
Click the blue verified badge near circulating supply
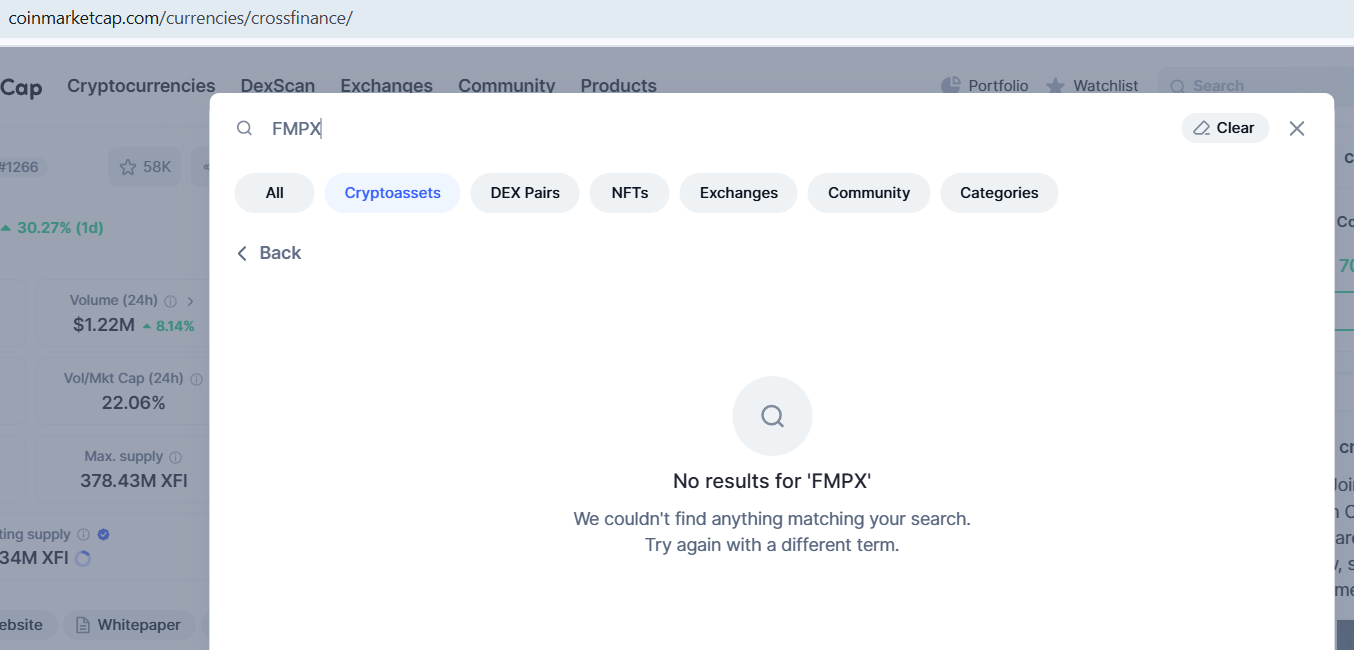[103, 534]
